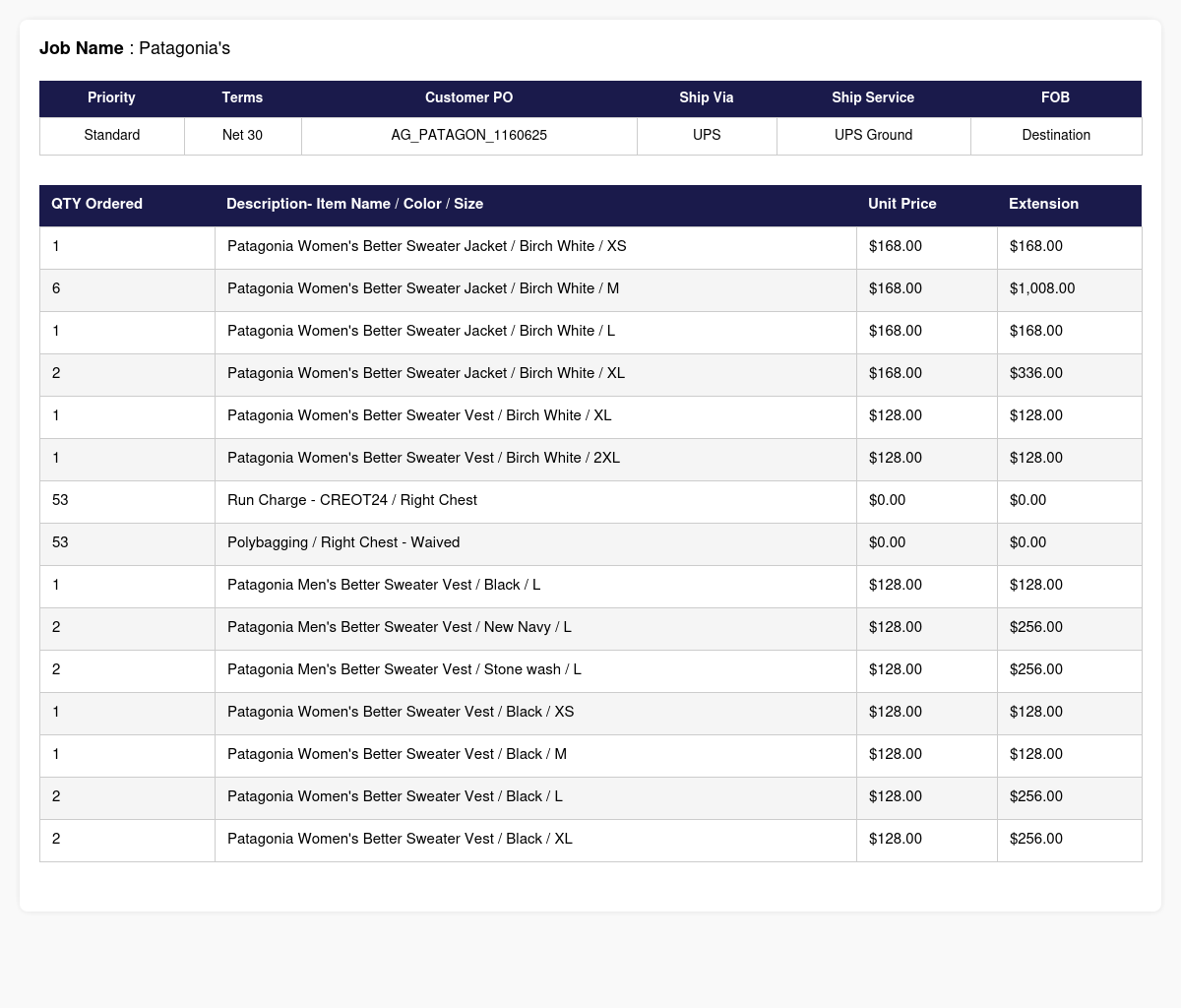Select the Priority column header
The width and height of the screenshot is (1181, 1008).
tap(111, 98)
